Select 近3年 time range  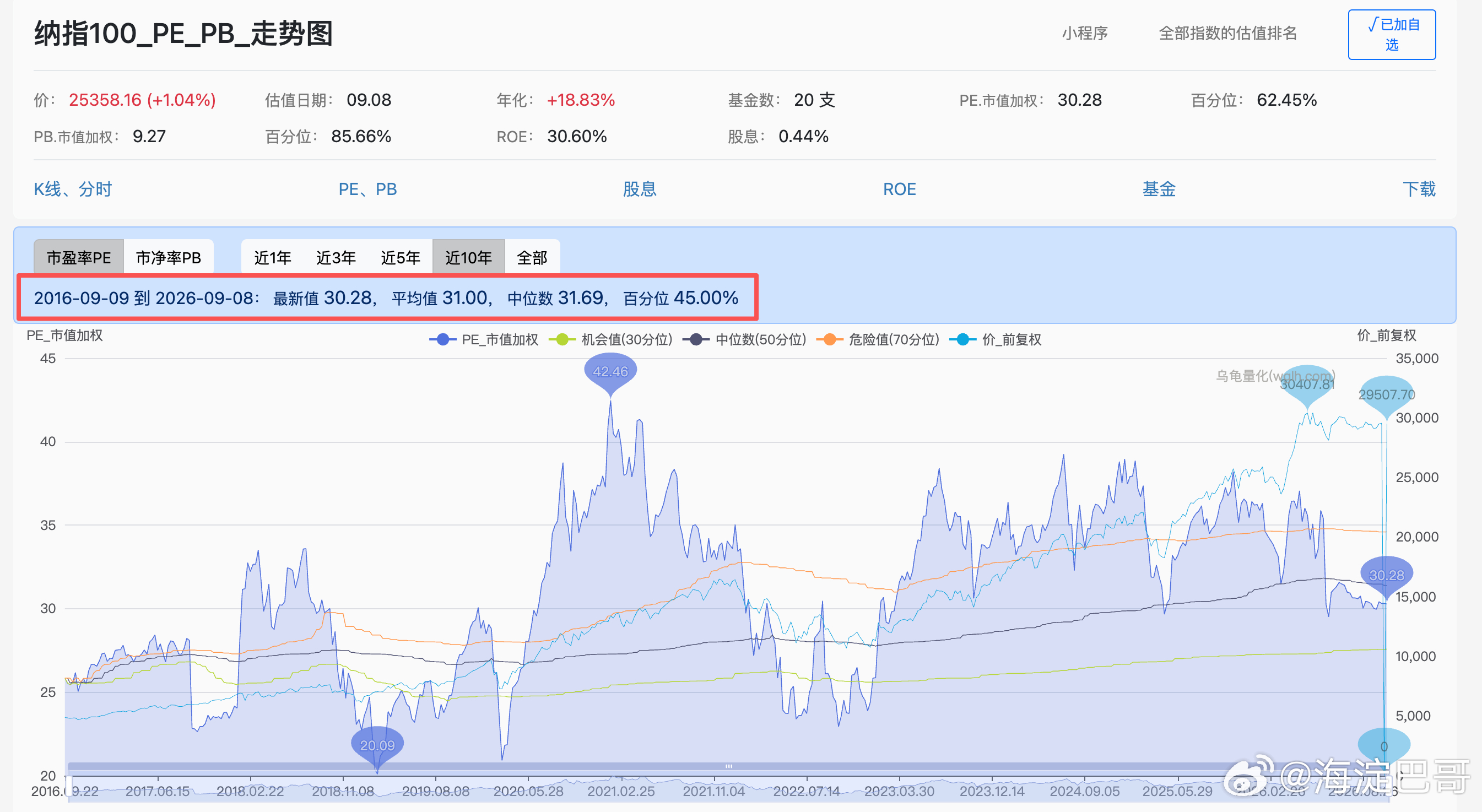pyautogui.click(x=336, y=257)
